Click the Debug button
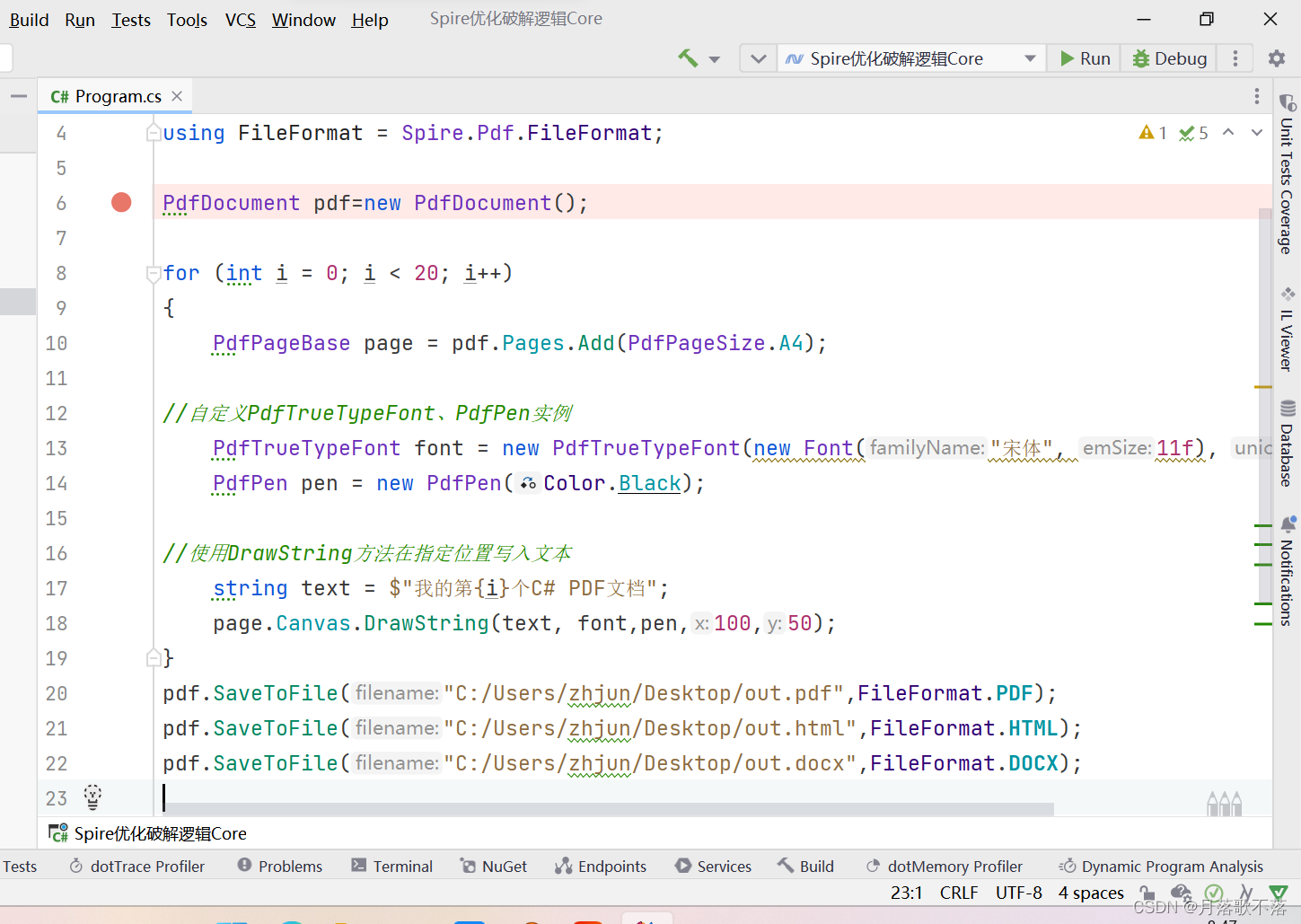Viewport: 1301px width, 924px height. [x=1168, y=57]
